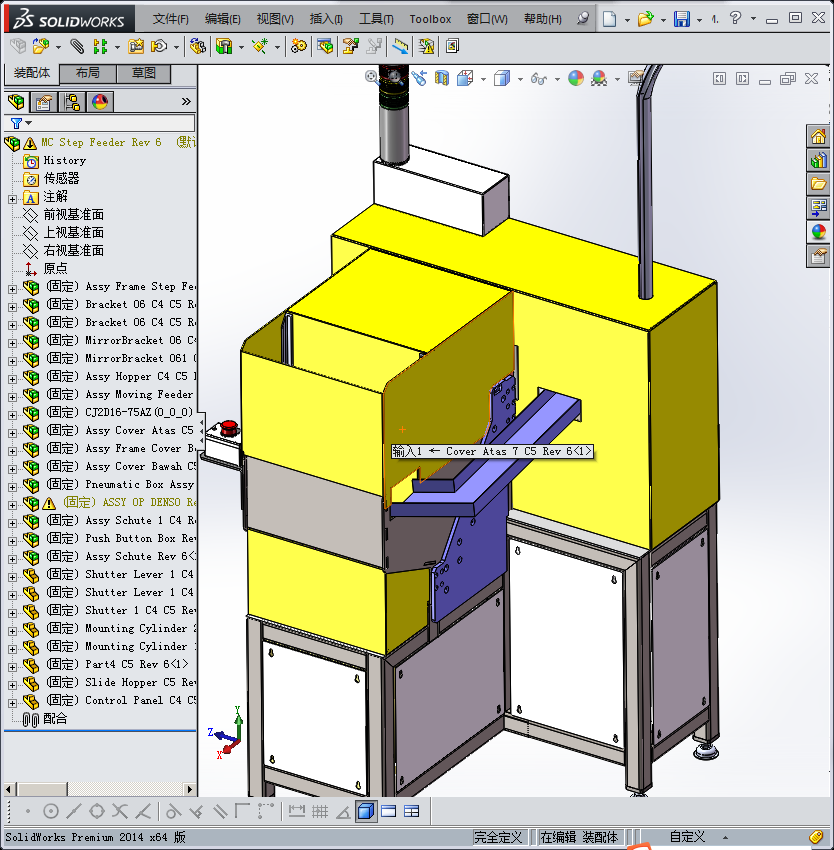
Task: Switch to the 布局 tab
Action: 87,73
